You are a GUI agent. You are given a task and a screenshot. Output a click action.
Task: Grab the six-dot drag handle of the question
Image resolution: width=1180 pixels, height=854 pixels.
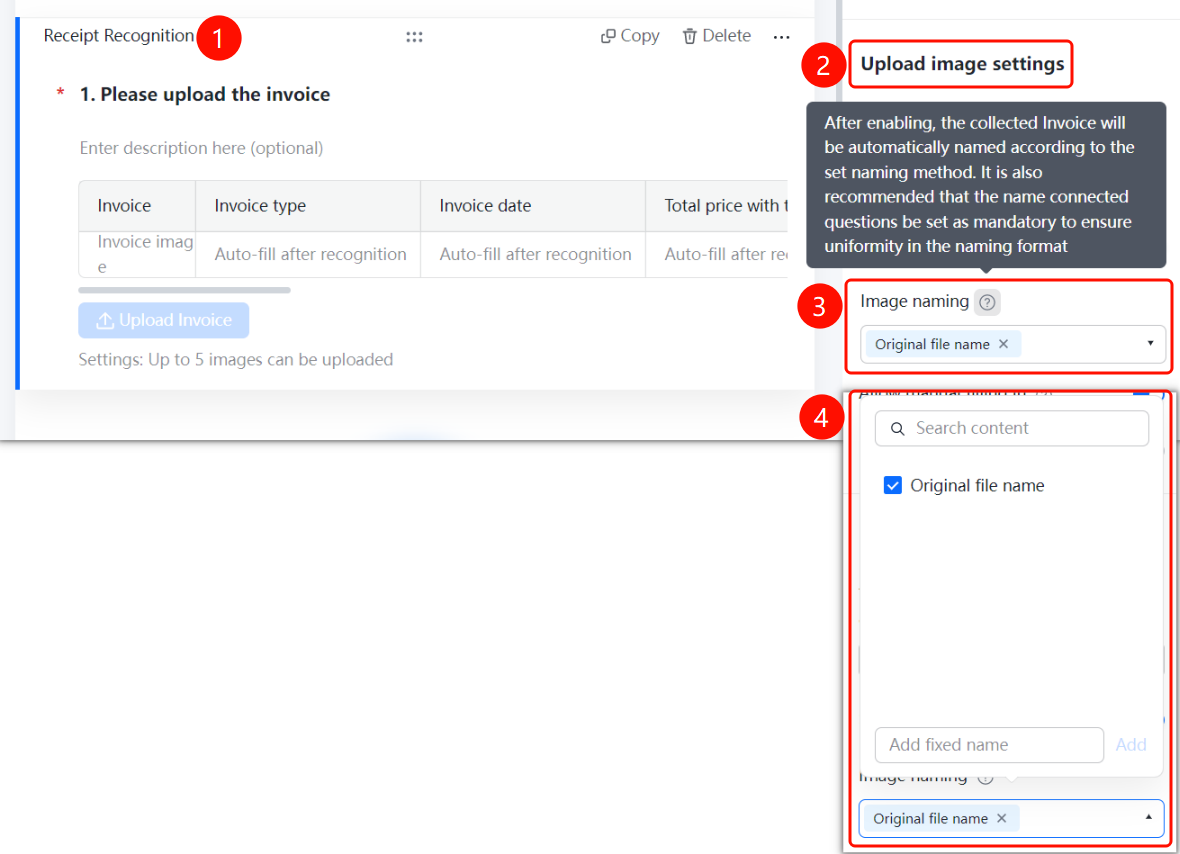pyautogui.click(x=414, y=36)
